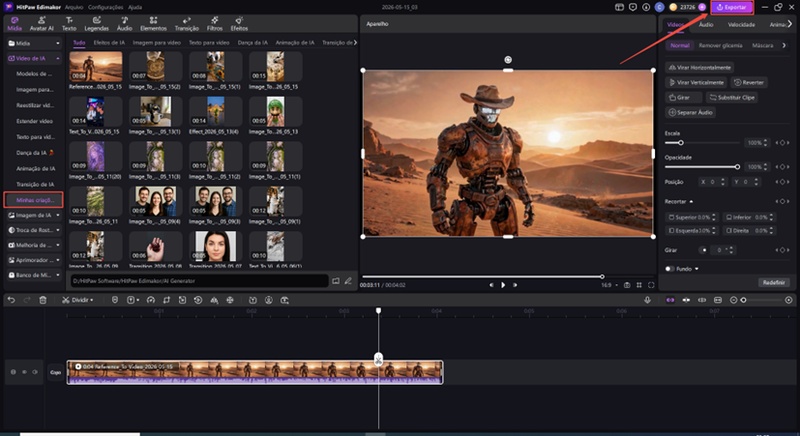The image size is (800, 436).
Task: Show more property tabs via right chevron
Action: point(790,24)
